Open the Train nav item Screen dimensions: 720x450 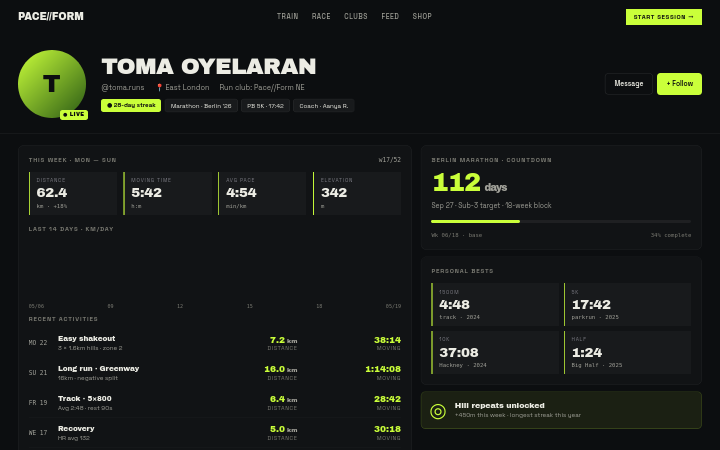287,17
